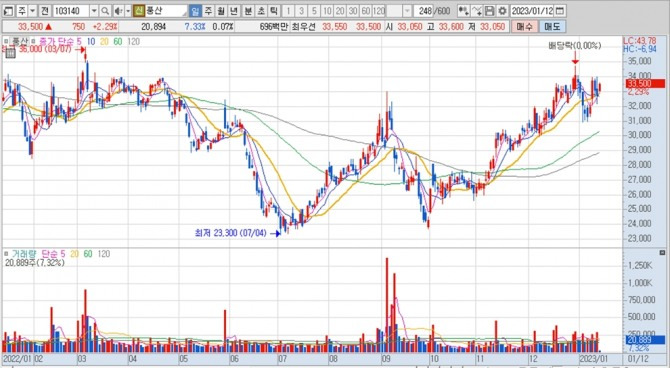Switch to 틱 tick chart period
The height and width of the screenshot is (368, 670).
[x=274, y=11]
